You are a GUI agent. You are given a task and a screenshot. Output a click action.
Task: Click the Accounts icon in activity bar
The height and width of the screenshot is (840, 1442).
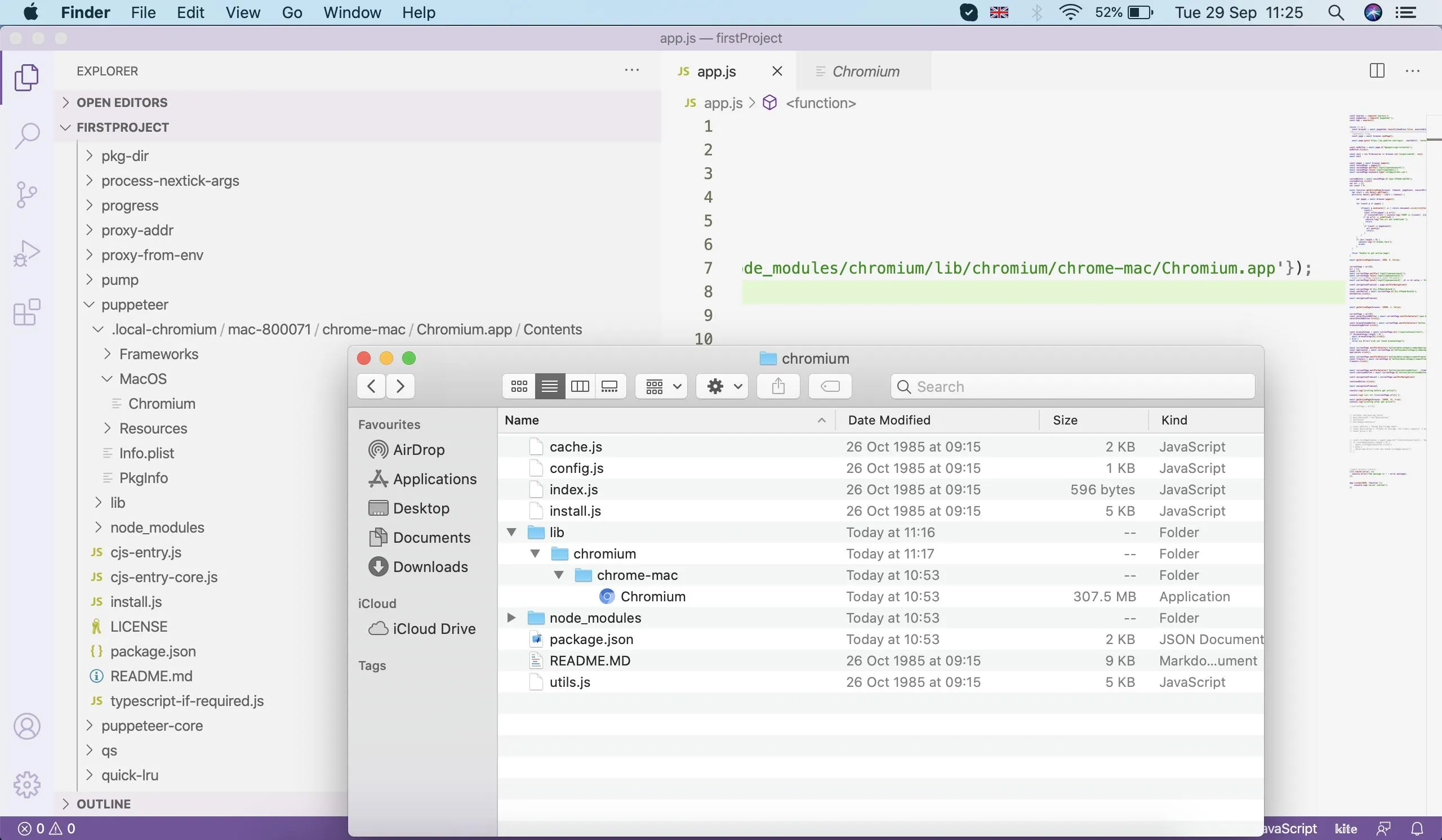pyautogui.click(x=26, y=726)
